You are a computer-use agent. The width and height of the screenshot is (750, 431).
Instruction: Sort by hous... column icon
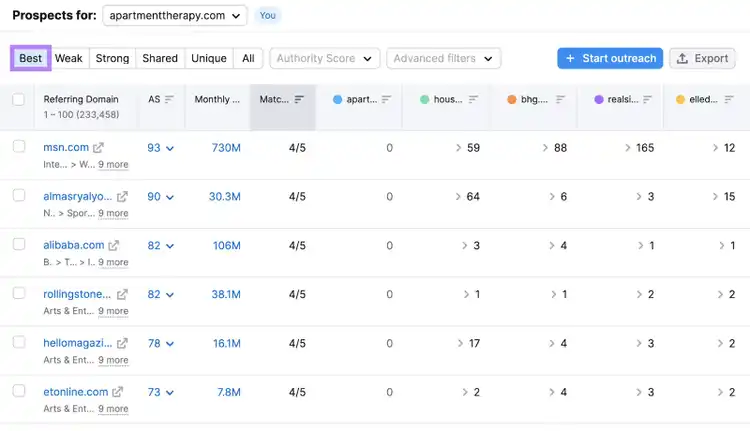(473, 99)
